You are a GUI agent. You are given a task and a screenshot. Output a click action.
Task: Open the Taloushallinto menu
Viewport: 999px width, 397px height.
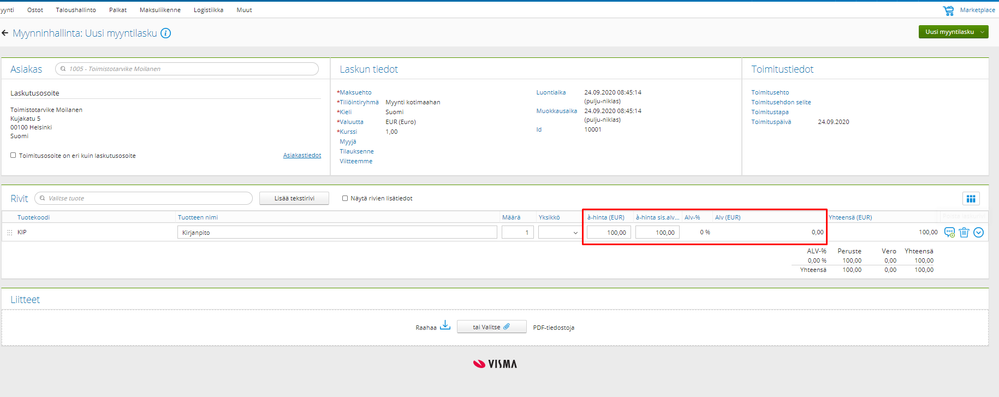click(76, 10)
